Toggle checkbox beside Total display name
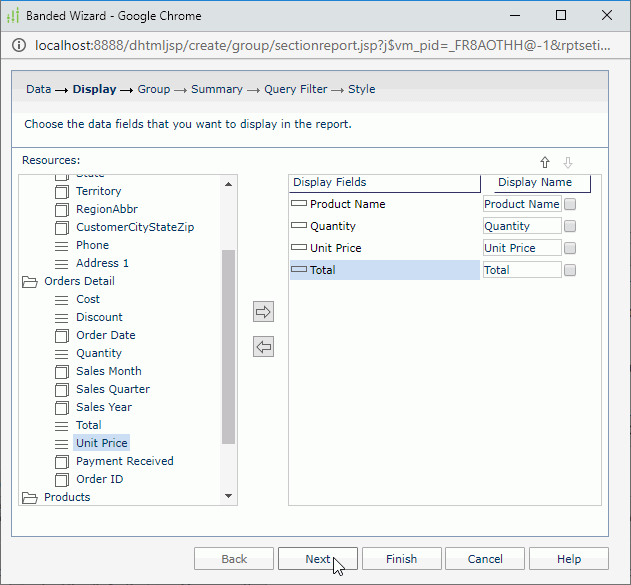This screenshot has height=585, width=631. tap(570, 270)
